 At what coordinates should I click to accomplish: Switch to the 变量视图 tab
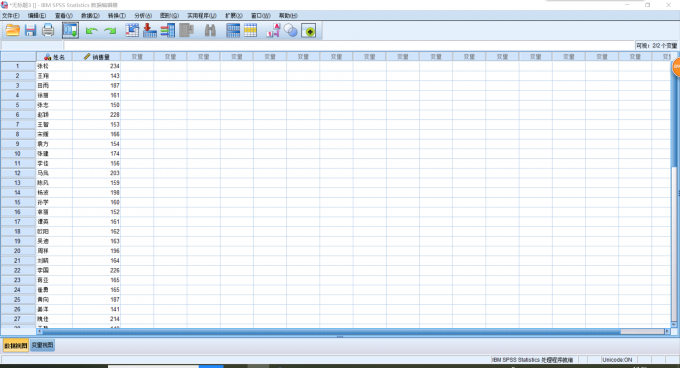(42, 345)
